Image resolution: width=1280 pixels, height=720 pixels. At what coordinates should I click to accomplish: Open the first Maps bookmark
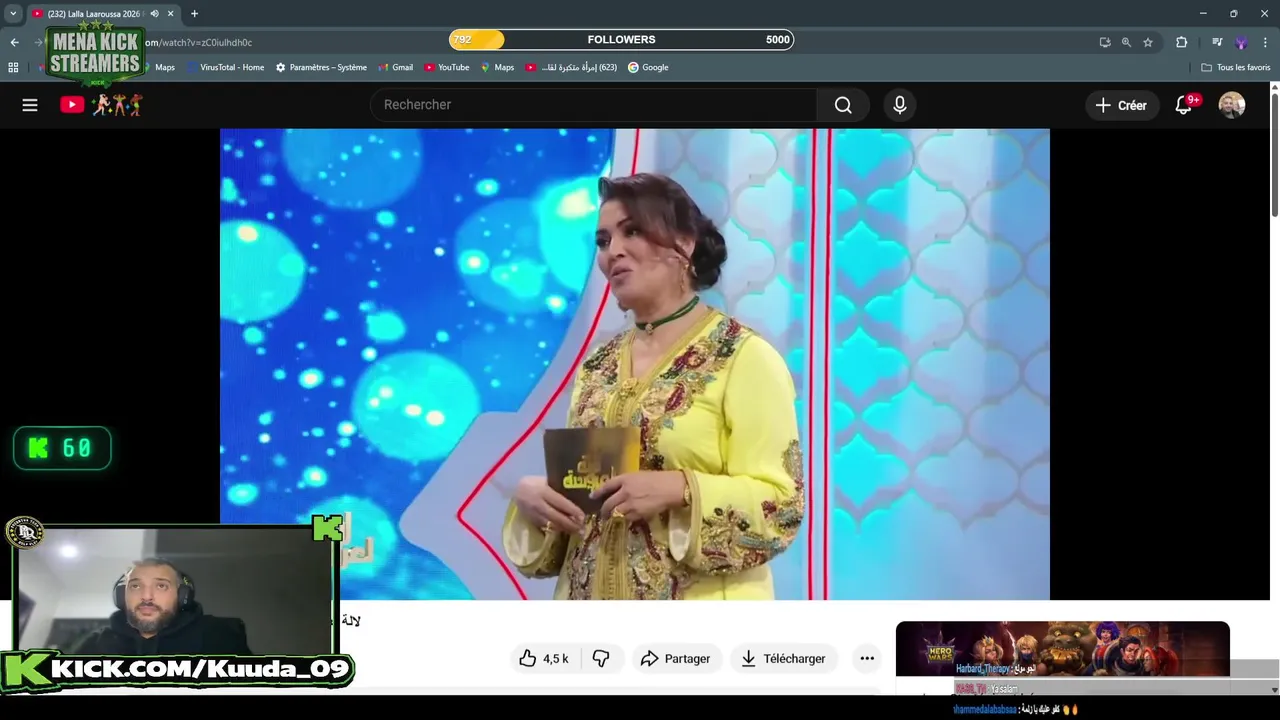coord(159,67)
